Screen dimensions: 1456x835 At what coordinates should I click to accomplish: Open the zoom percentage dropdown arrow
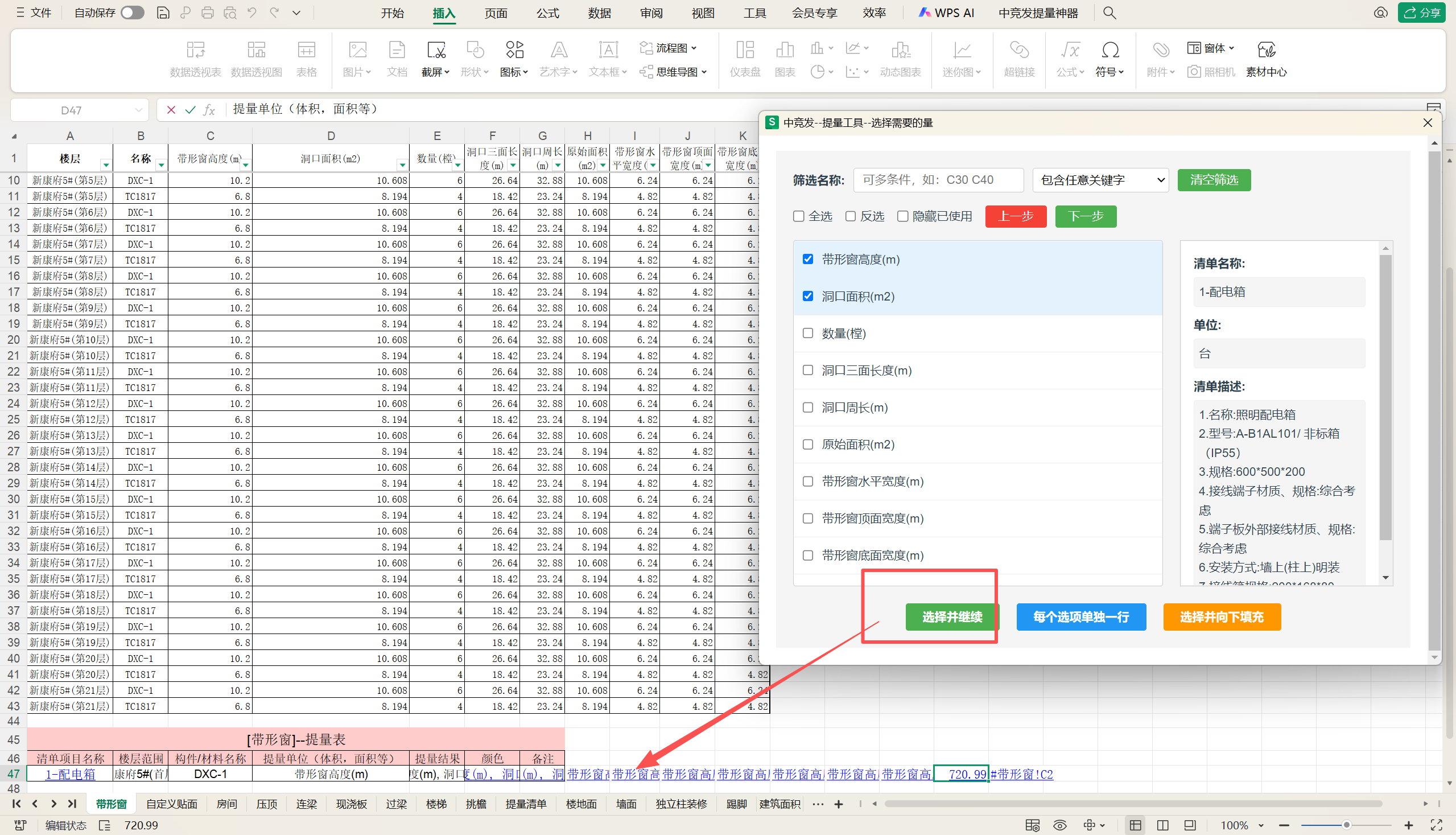tap(1260, 825)
